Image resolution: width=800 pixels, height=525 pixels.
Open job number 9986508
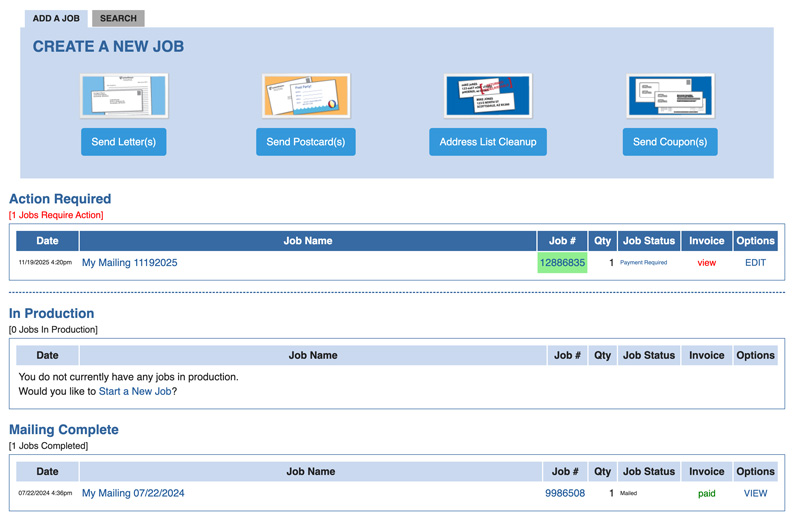point(565,493)
